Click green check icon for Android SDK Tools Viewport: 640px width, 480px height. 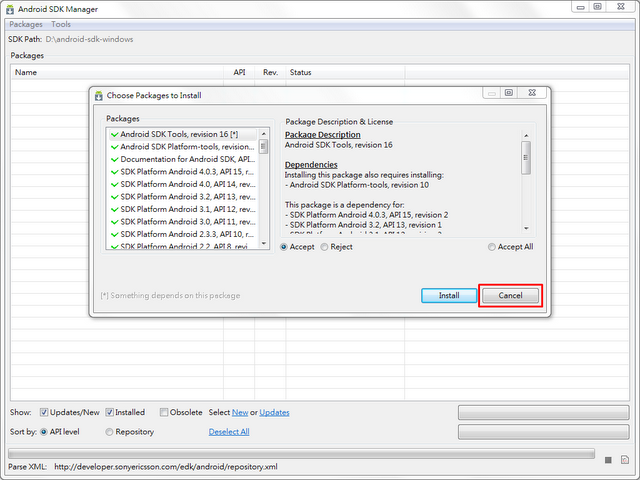115,135
